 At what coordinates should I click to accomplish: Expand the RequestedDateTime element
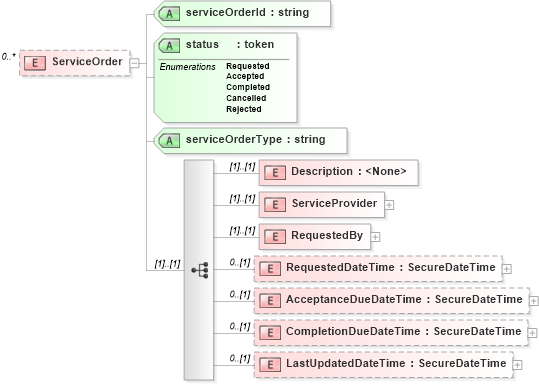507,269
